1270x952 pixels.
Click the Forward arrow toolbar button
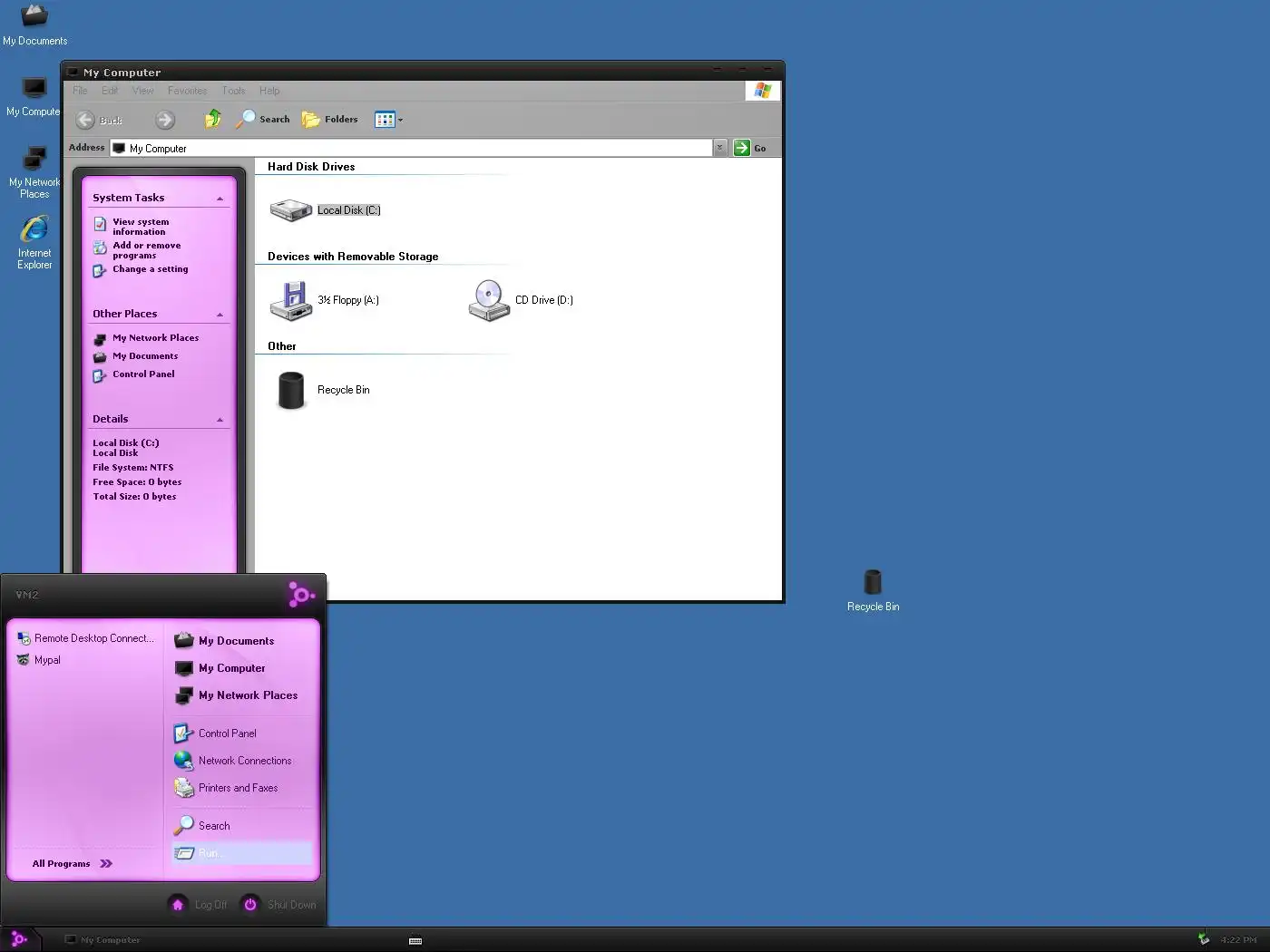(164, 120)
